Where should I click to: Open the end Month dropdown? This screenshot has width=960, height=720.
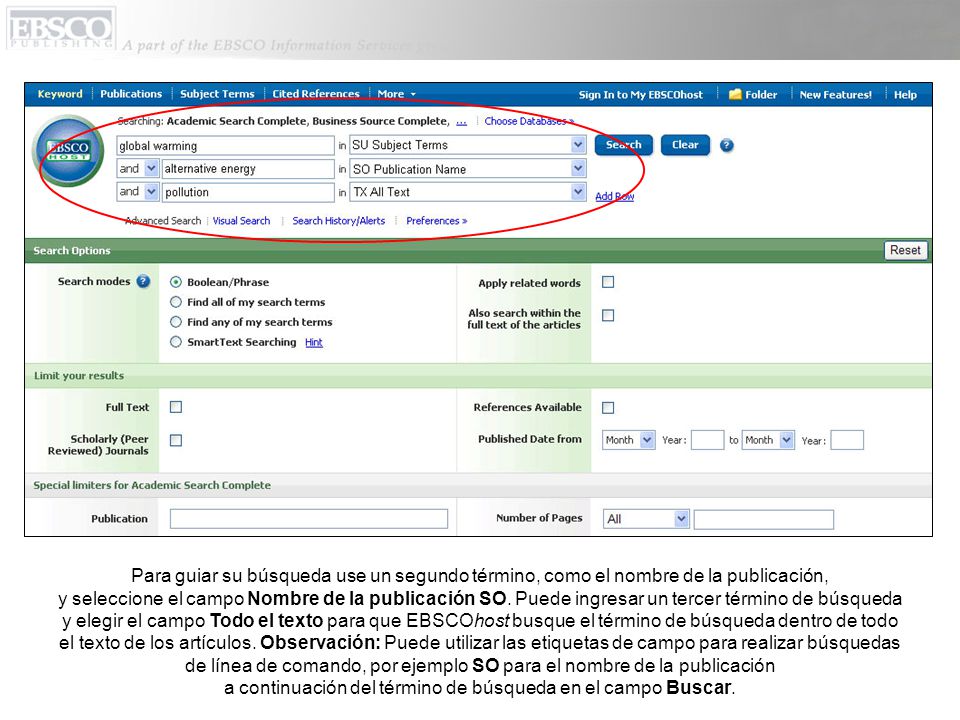[768, 440]
